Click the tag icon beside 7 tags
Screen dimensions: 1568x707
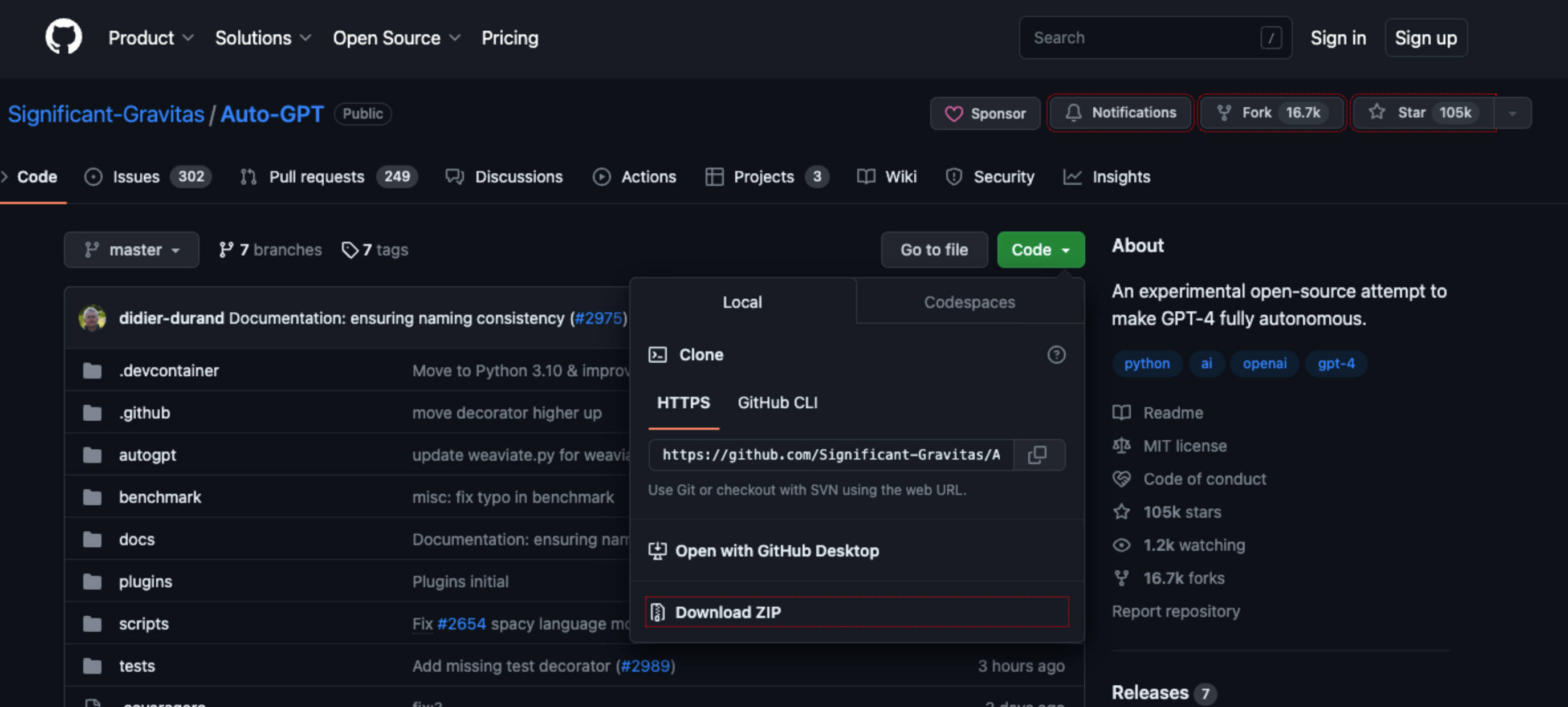349,250
